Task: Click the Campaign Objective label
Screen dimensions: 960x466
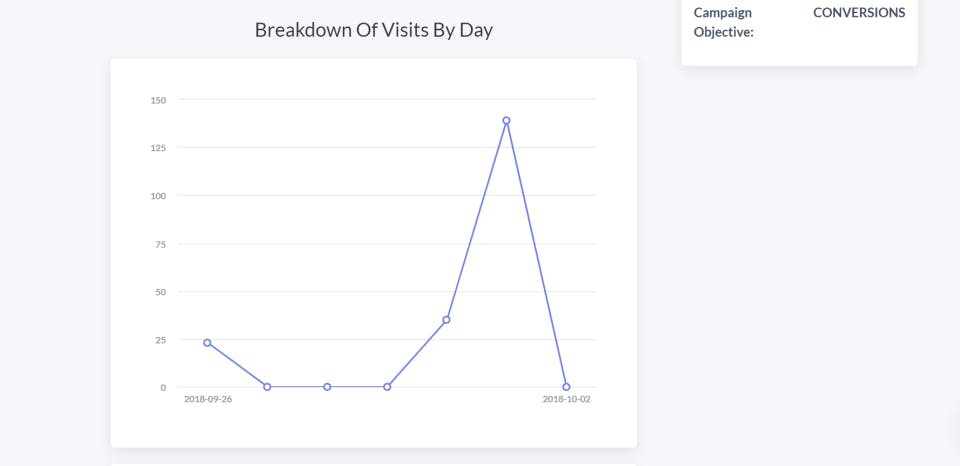Action: (x=724, y=22)
